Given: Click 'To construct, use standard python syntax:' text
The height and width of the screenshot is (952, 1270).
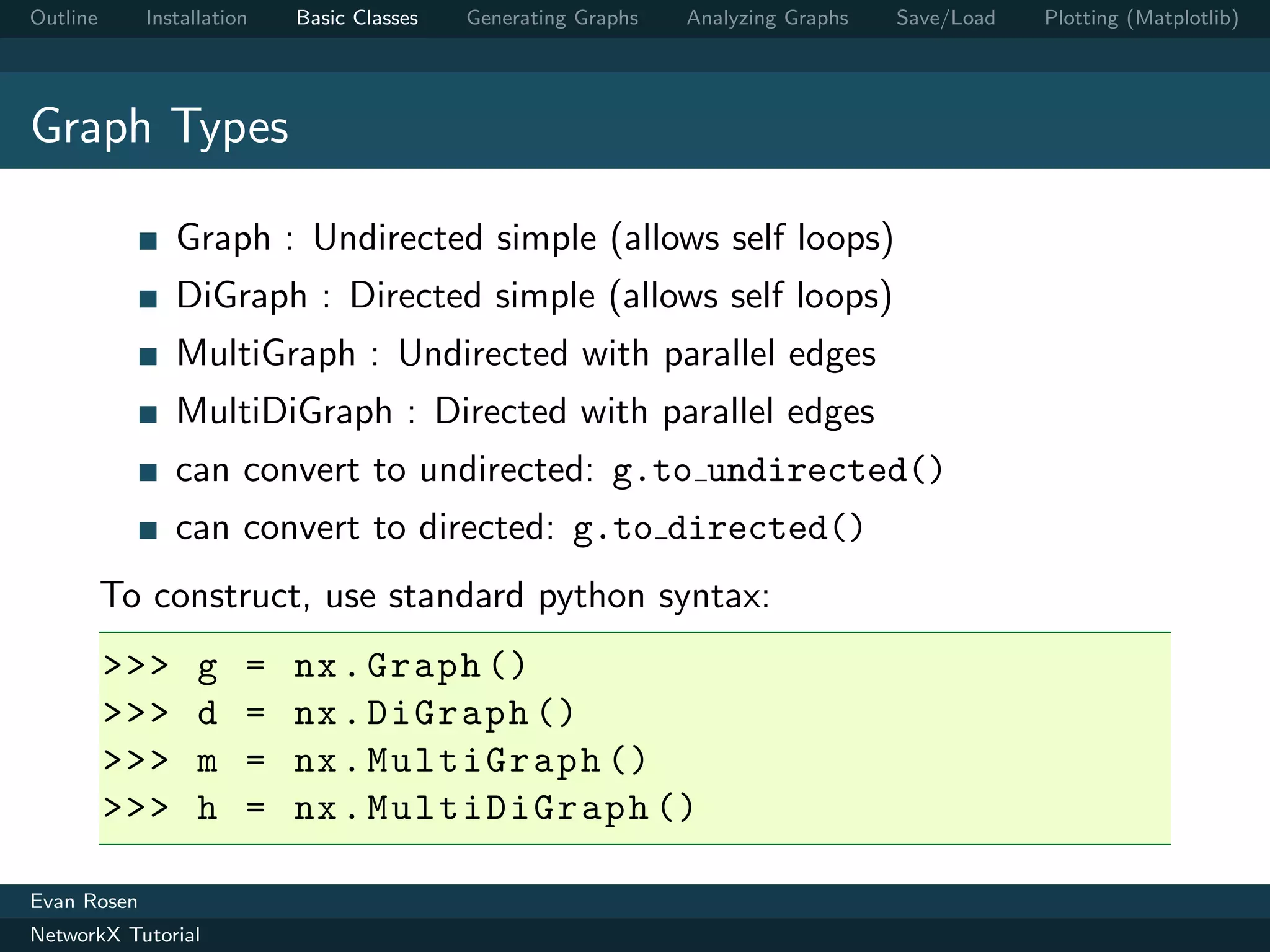Looking at the screenshot, I should (435, 596).
